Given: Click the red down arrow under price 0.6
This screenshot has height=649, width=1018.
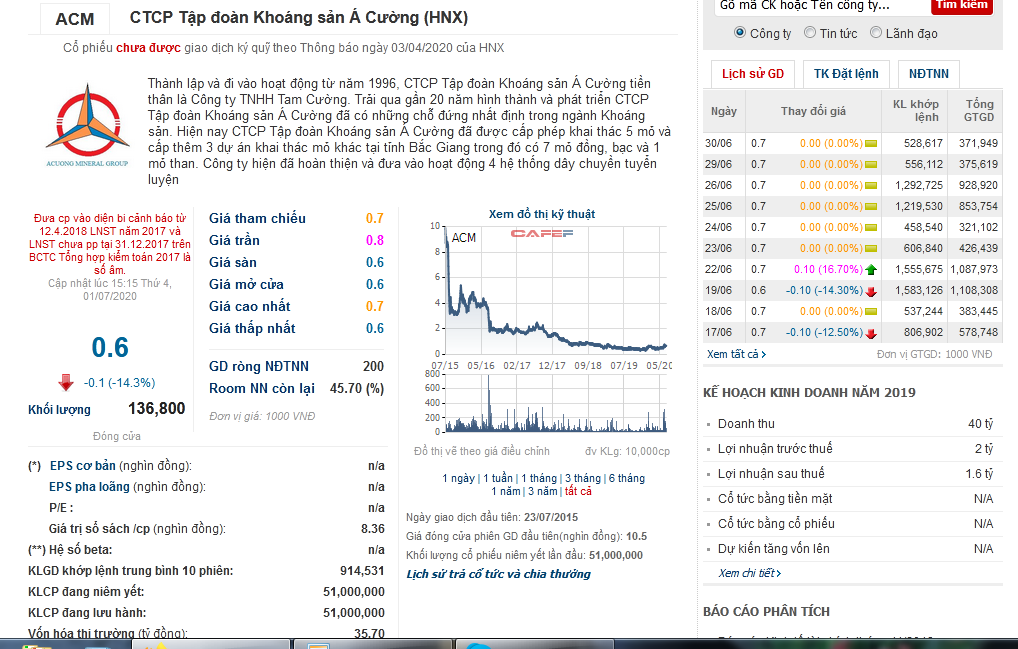Looking at the screenshot, I should click(x=66, y=382).
